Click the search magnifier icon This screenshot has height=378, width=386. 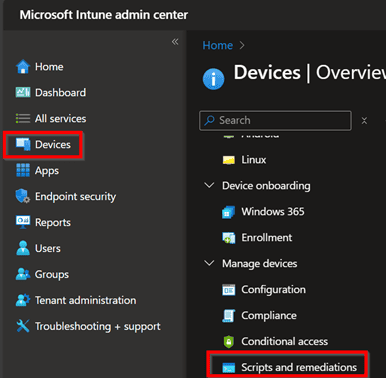coord(209,120)
